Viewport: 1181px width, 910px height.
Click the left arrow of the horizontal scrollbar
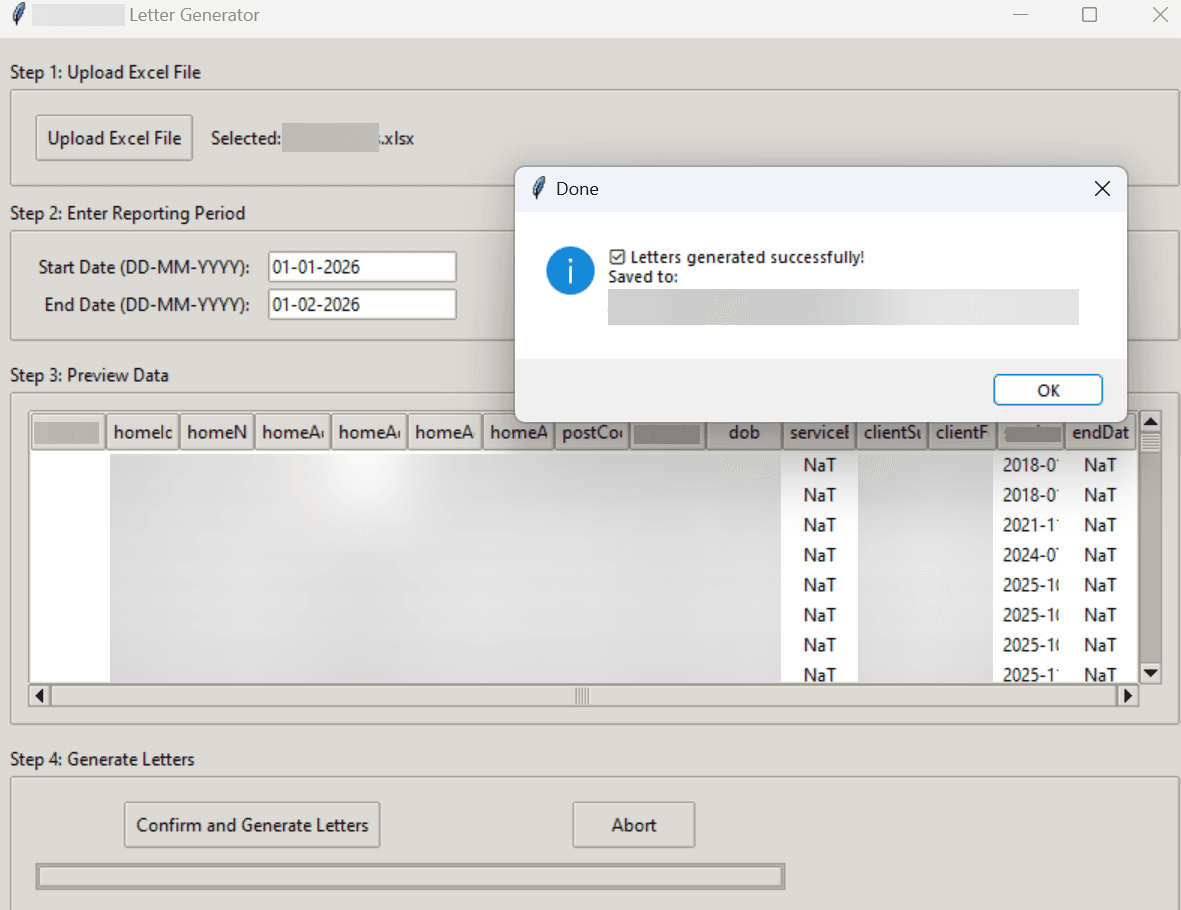pos(37,695)
